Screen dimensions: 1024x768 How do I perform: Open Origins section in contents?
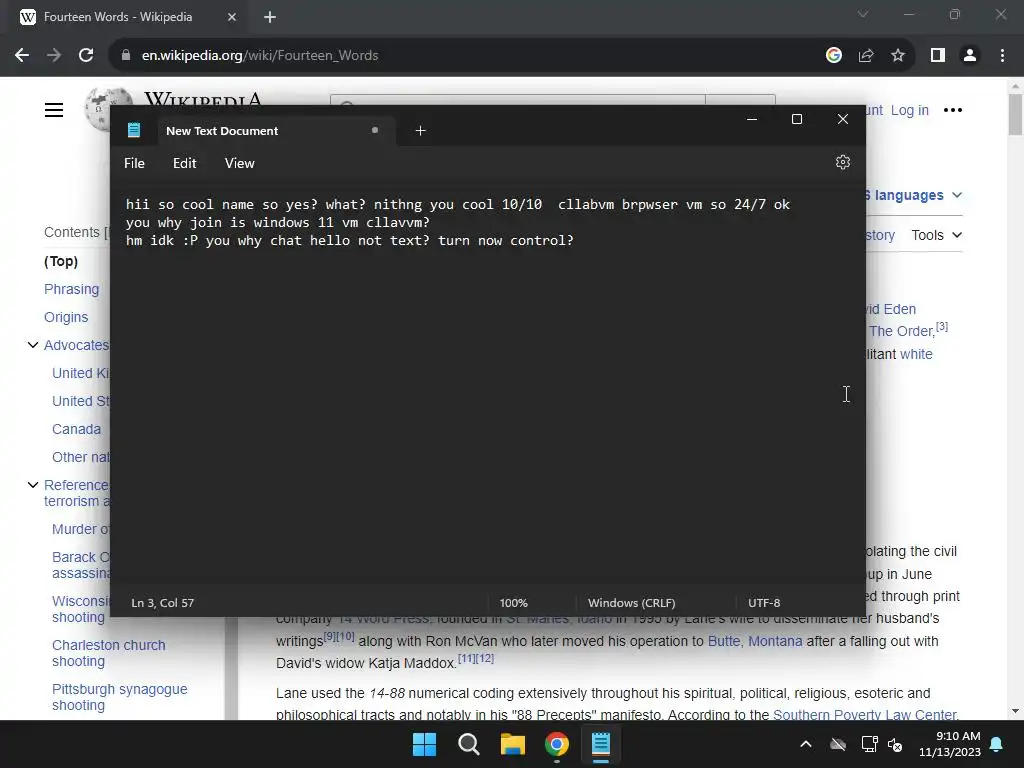(66, 317)
